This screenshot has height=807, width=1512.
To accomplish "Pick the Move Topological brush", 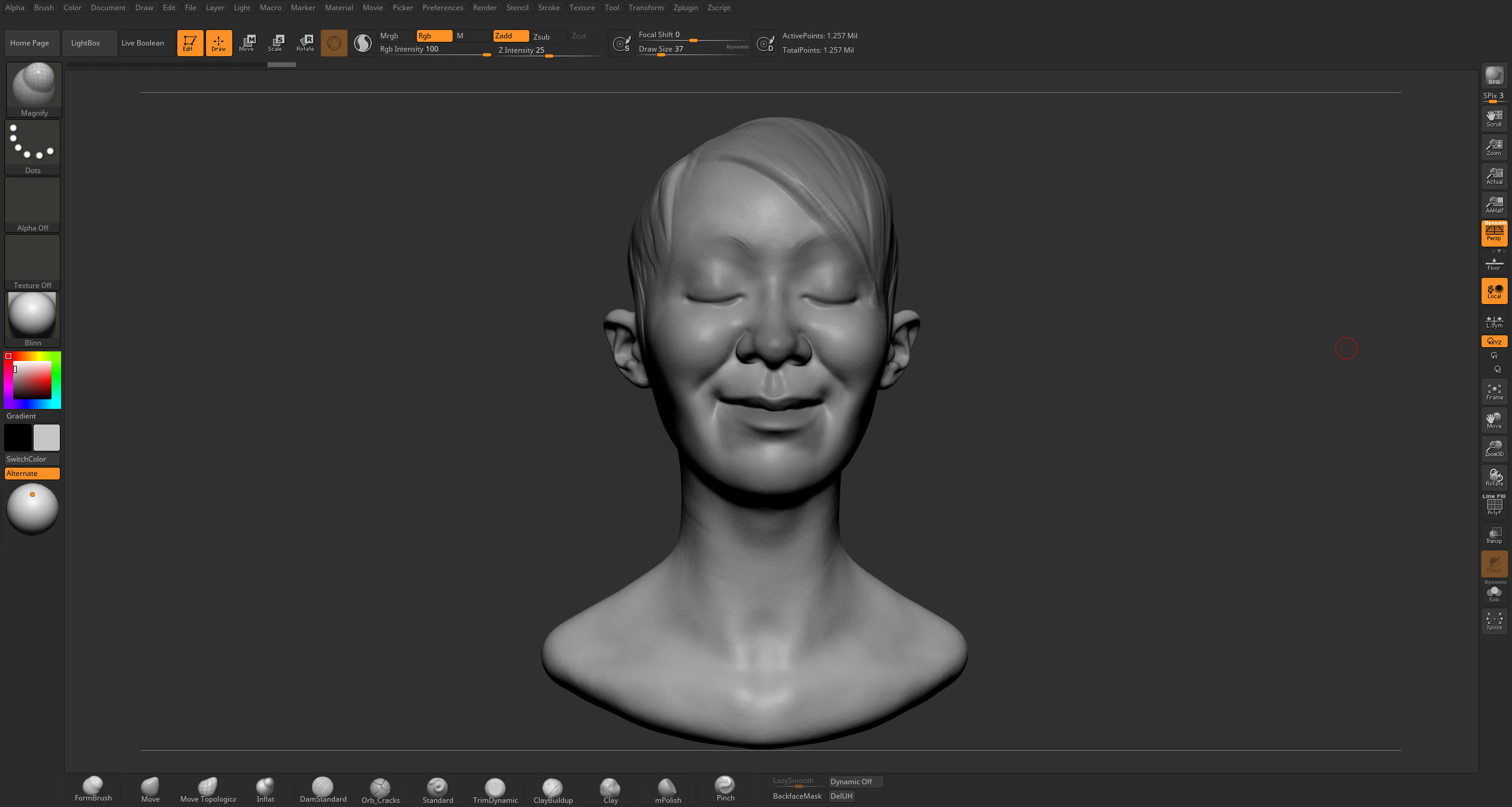I will (x=208, y=789).
